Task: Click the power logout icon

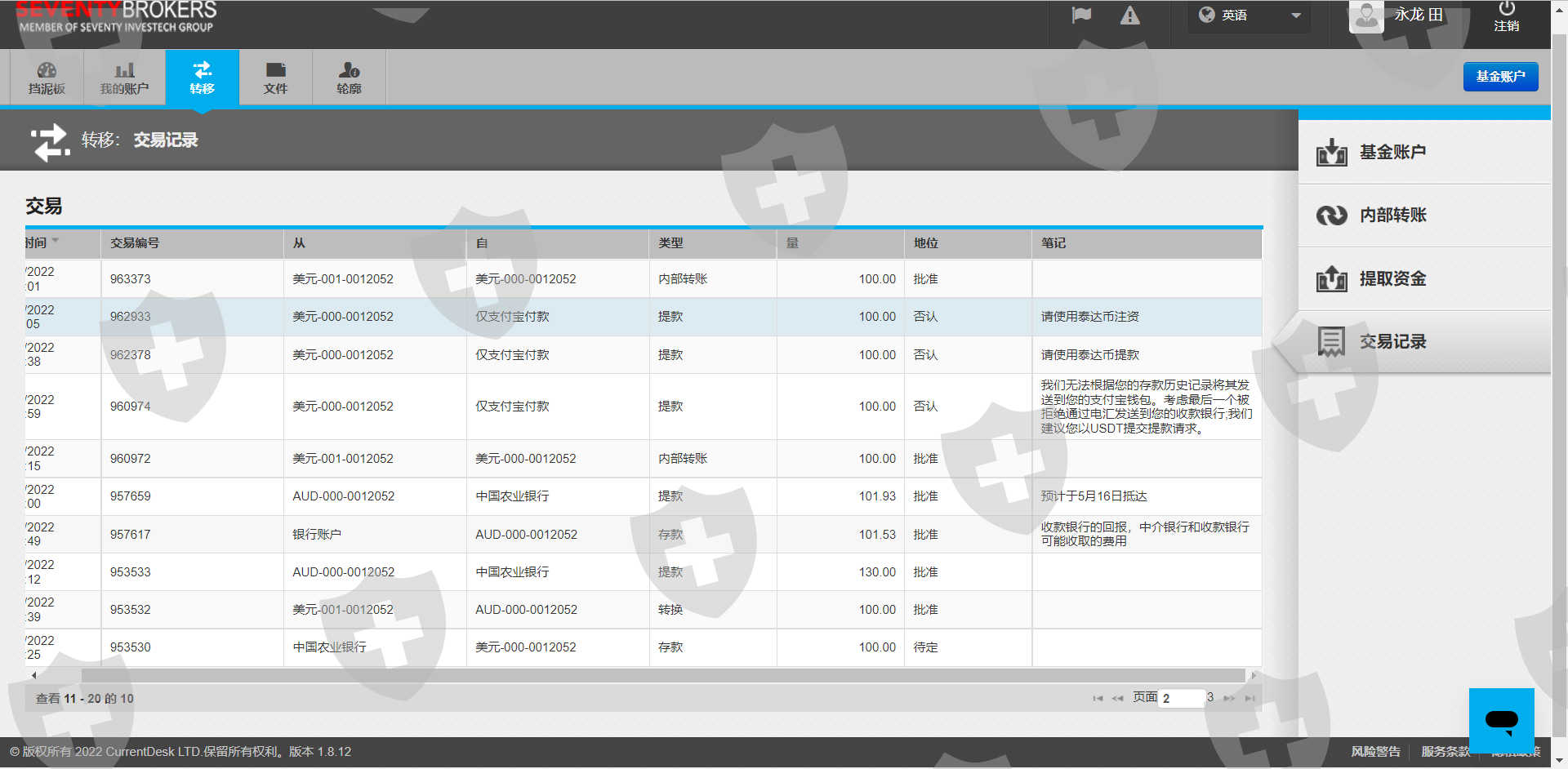Action: pyautogui.click(x=1506, y=10)
